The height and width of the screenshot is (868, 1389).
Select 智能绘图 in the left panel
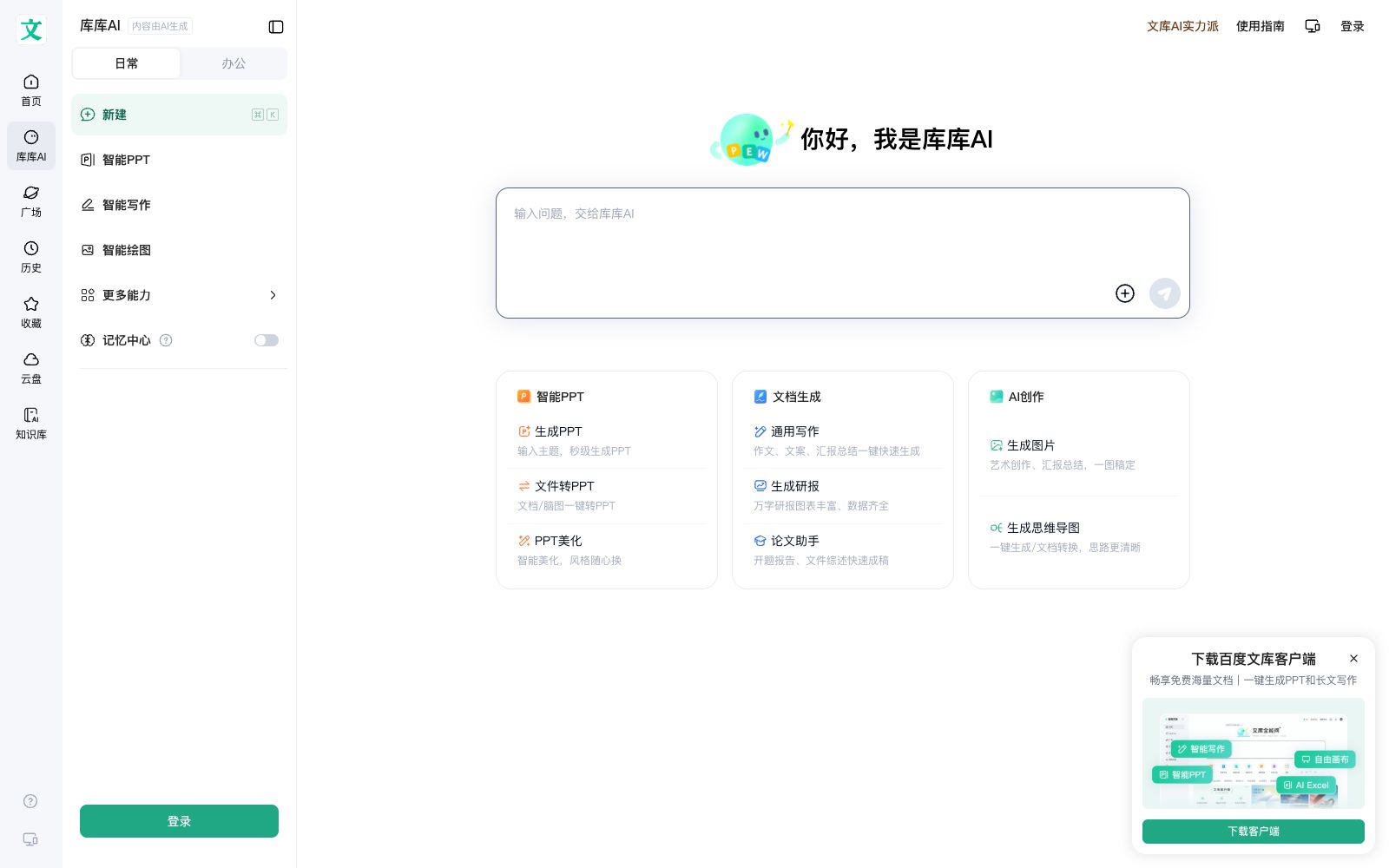coord(179,250)
